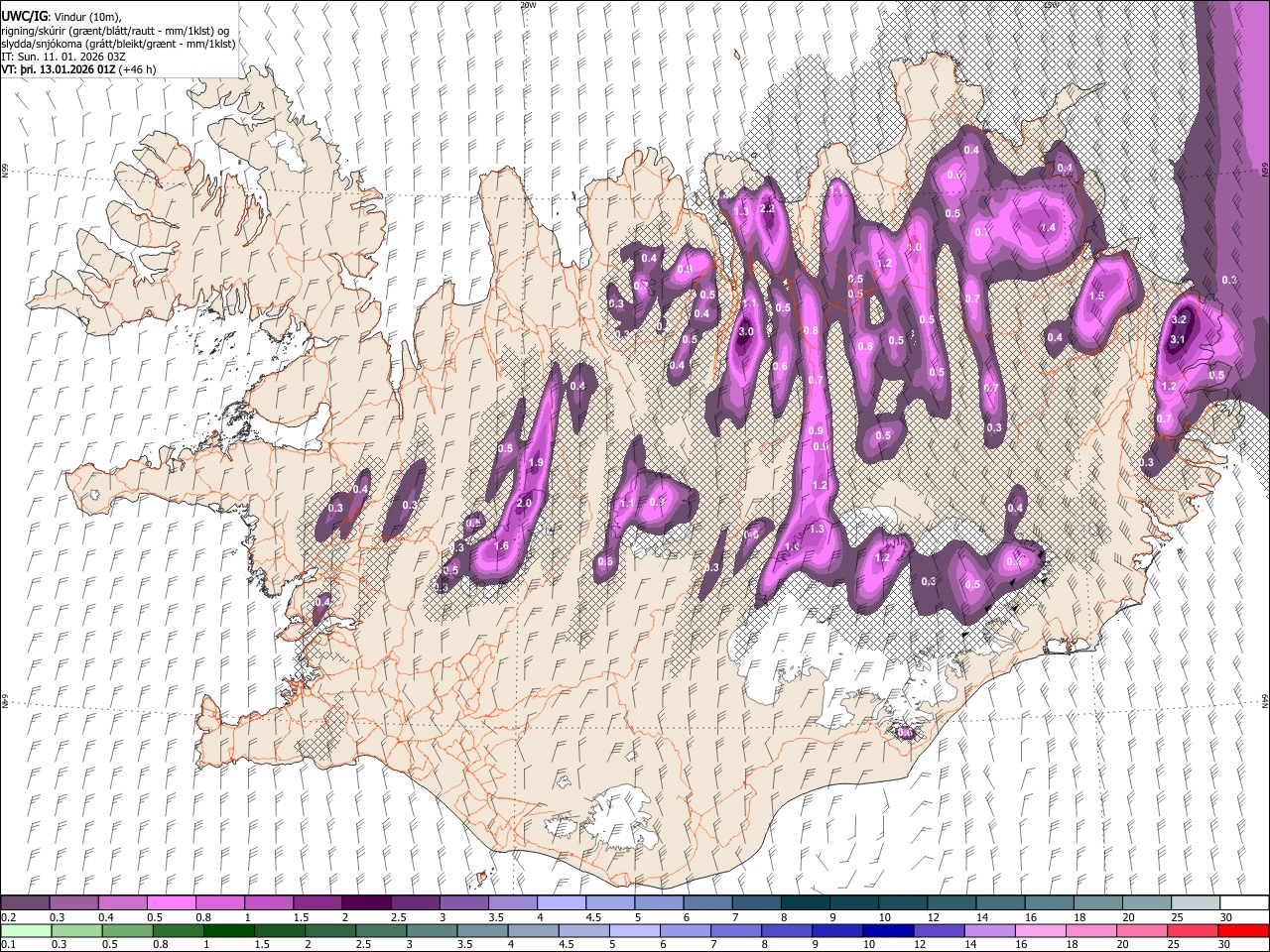Image resolution: width=1270 pixels, height=952 pixels.
Task: Click lower legend swatch between 0.1 and 0.3
Action: pyautogui.click(x=25, y=931)
